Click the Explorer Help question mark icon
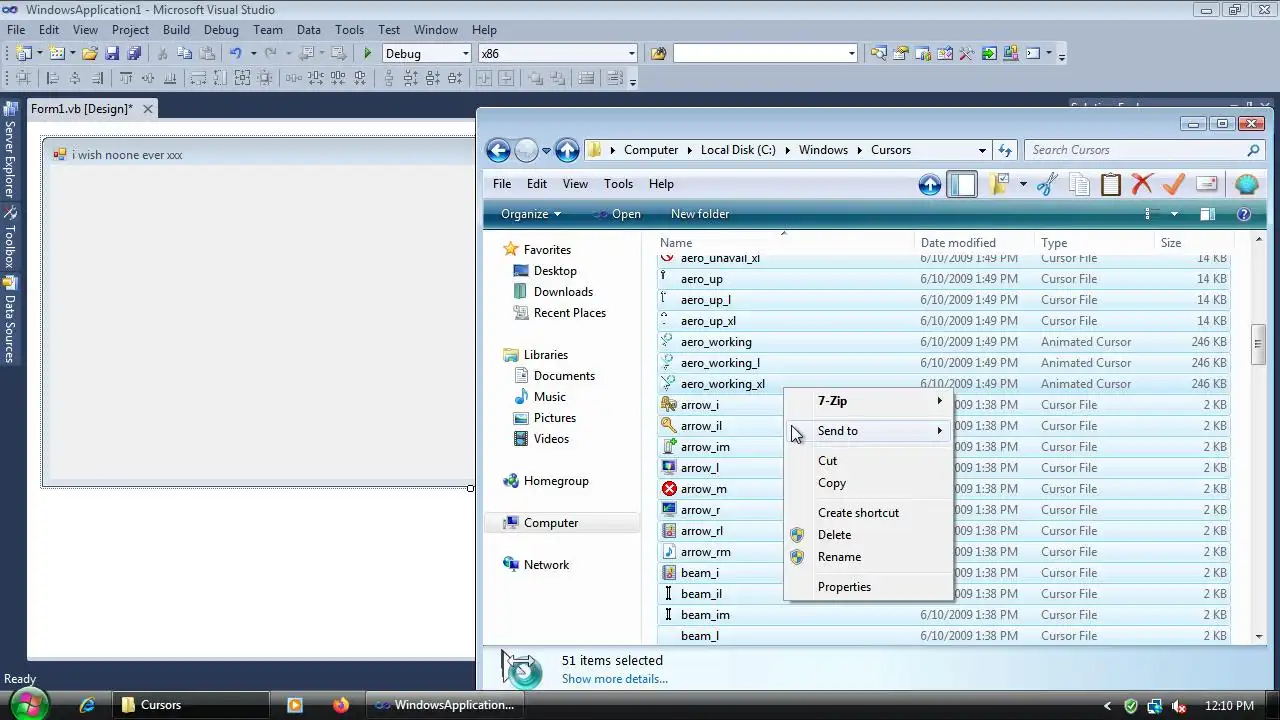 (x=1244, y=214)
